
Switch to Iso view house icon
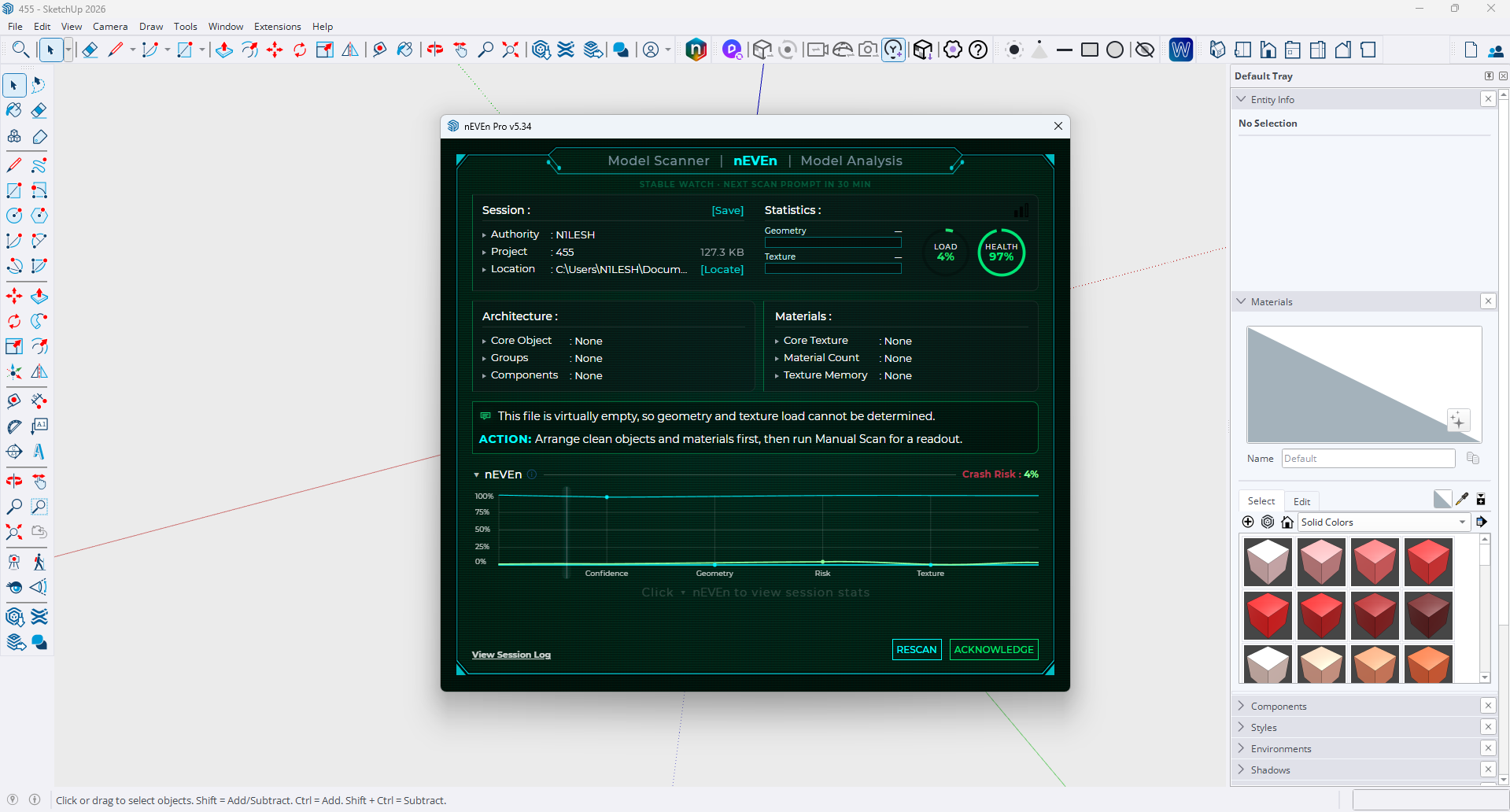point(1216,50)
